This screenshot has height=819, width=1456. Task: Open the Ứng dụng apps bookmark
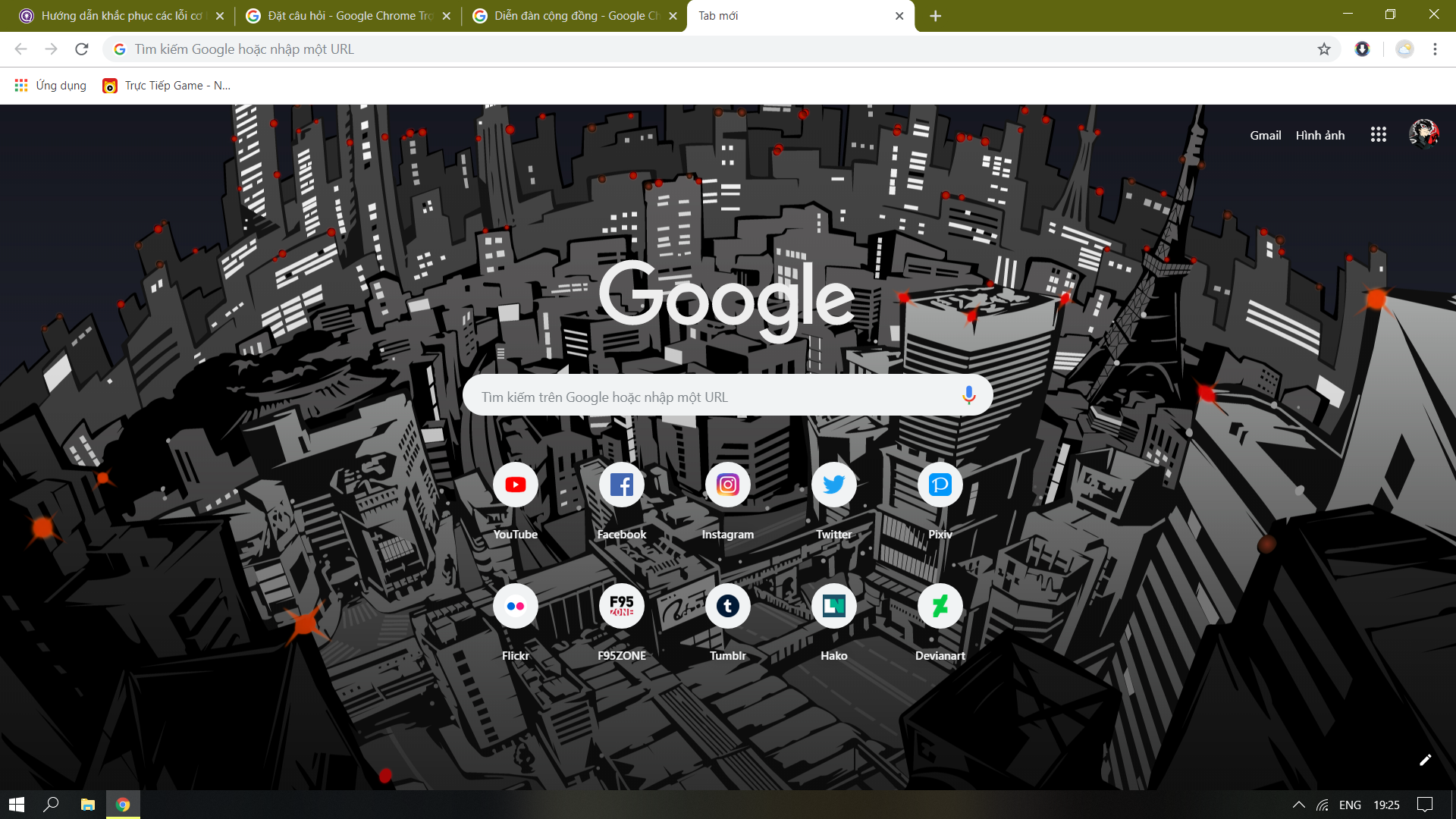(x=51, y=86)
